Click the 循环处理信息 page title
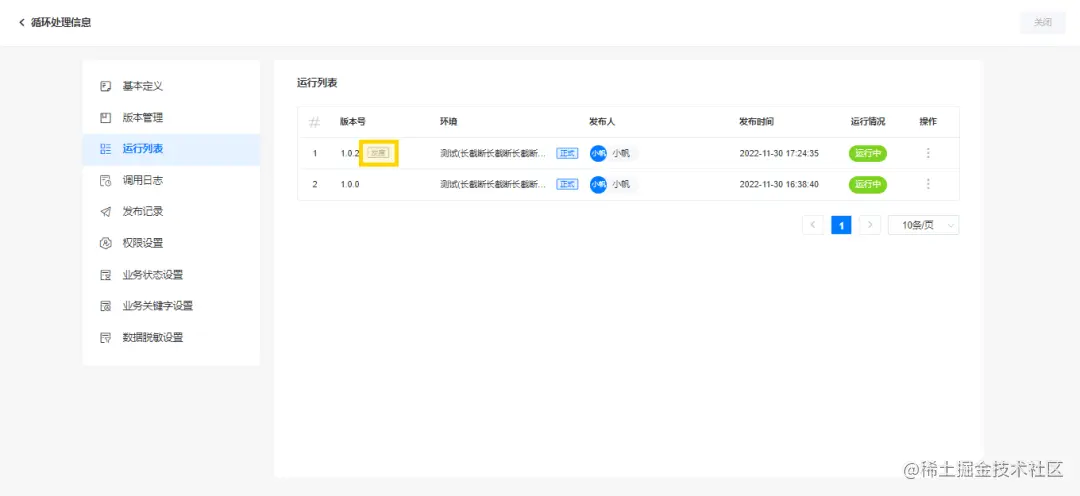 [61, 23]
